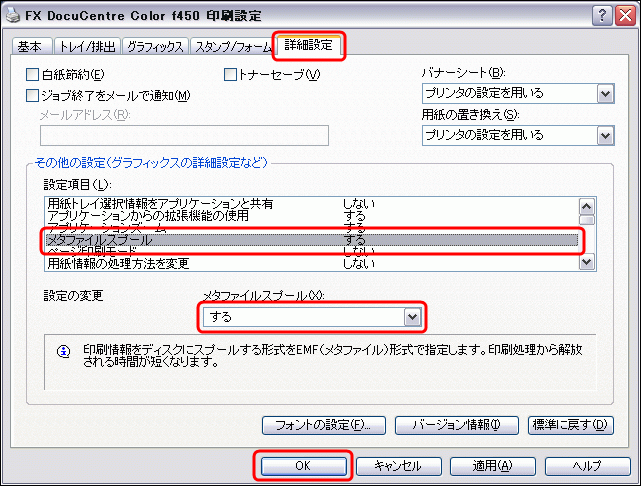Click the settings list scrollbar thumb
Image resolution: width=641 pixels, height=486 pixels.
pyautogui.click(x=587, y=220)
